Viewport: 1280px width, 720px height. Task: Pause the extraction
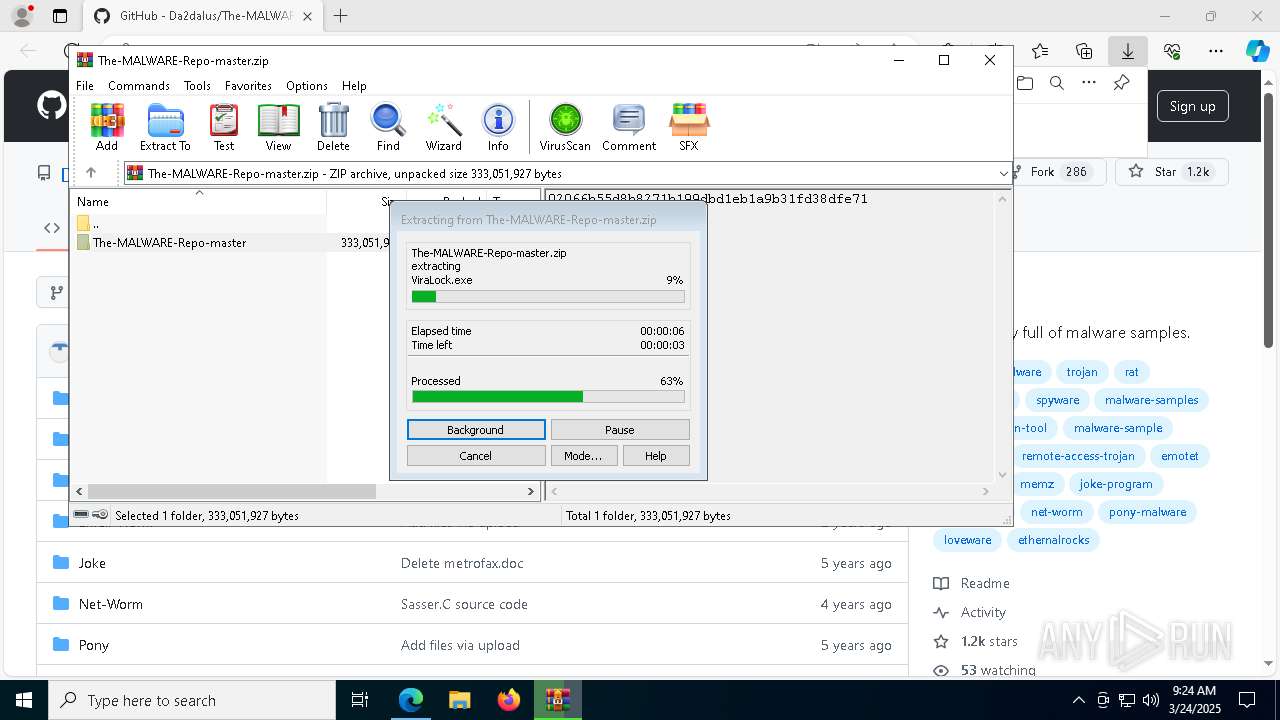620,429
